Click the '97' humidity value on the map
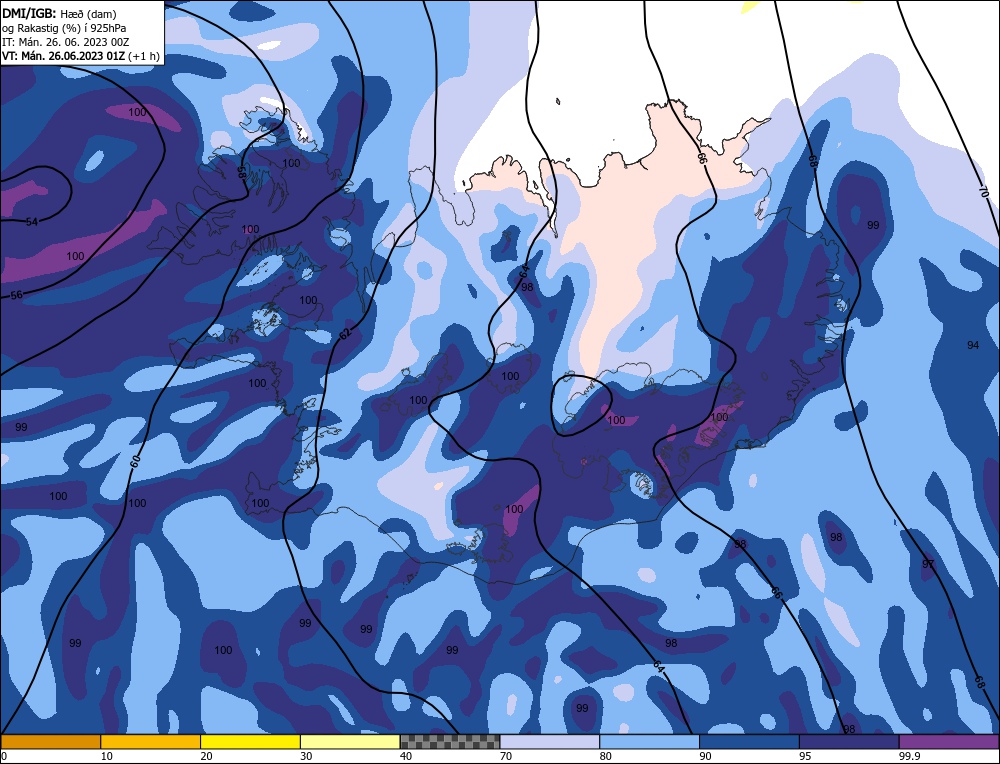1000x764 pixels. coord(928,564)
